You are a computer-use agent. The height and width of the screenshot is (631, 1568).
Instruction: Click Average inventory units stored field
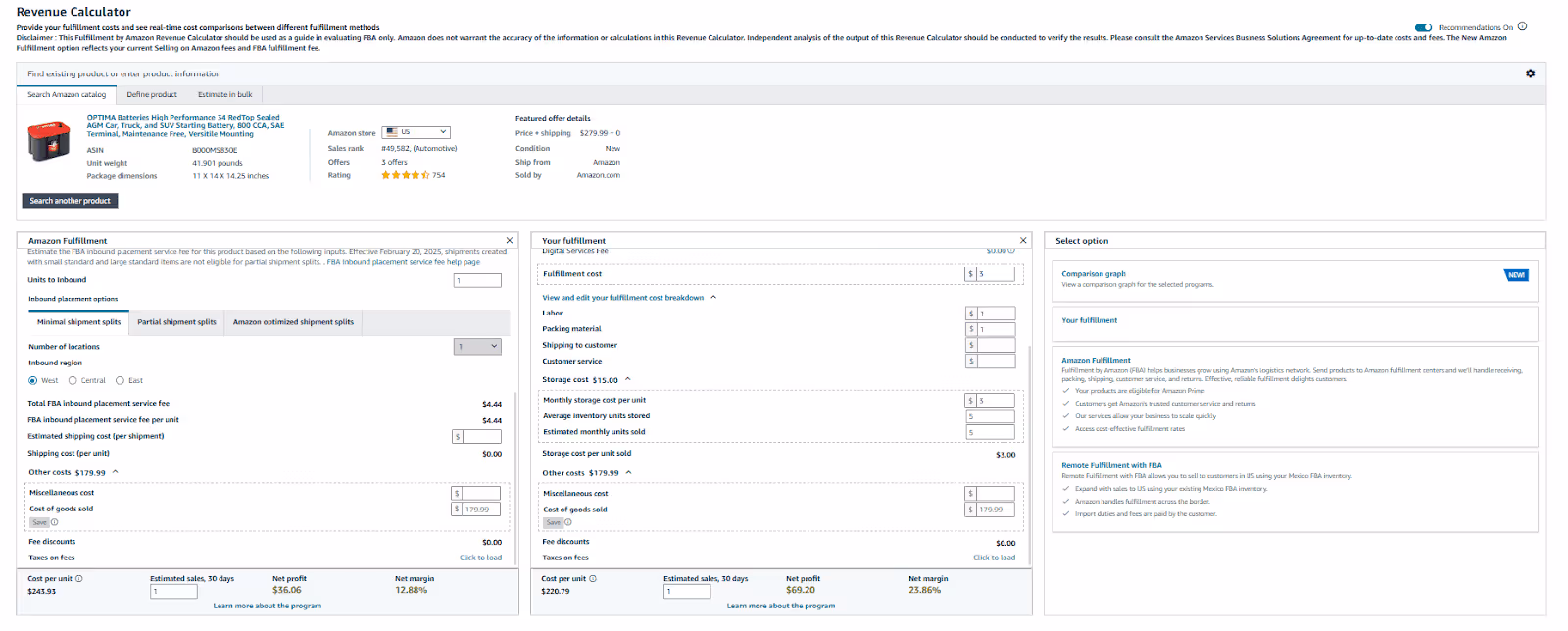990,416
